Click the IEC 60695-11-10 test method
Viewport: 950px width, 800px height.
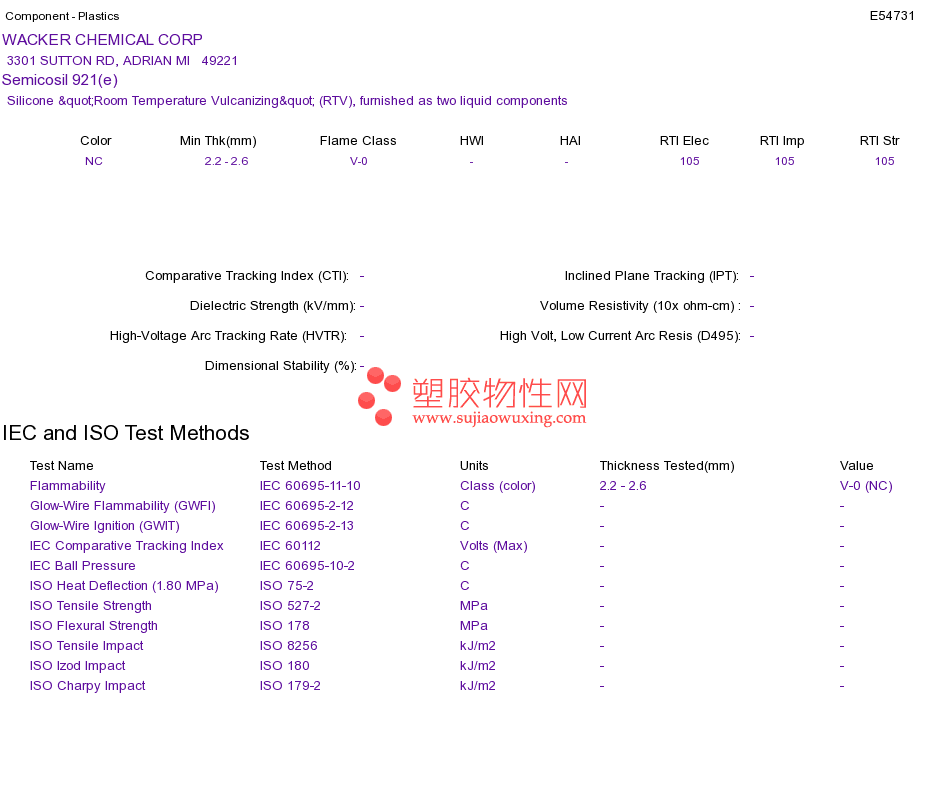[x=310, y=485]
